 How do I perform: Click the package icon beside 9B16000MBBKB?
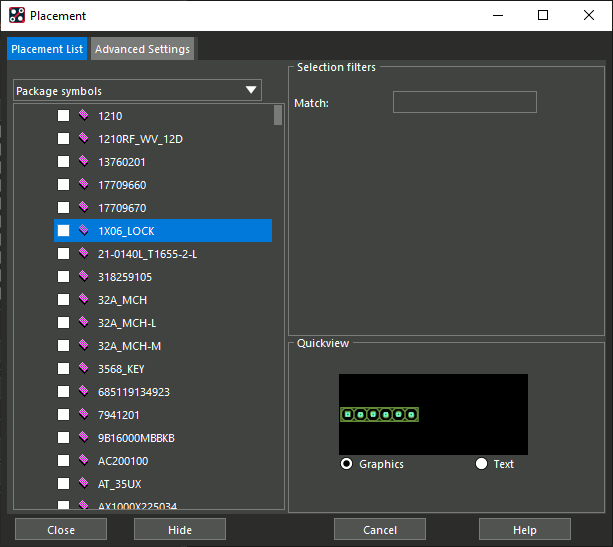(x=83, y=437)
